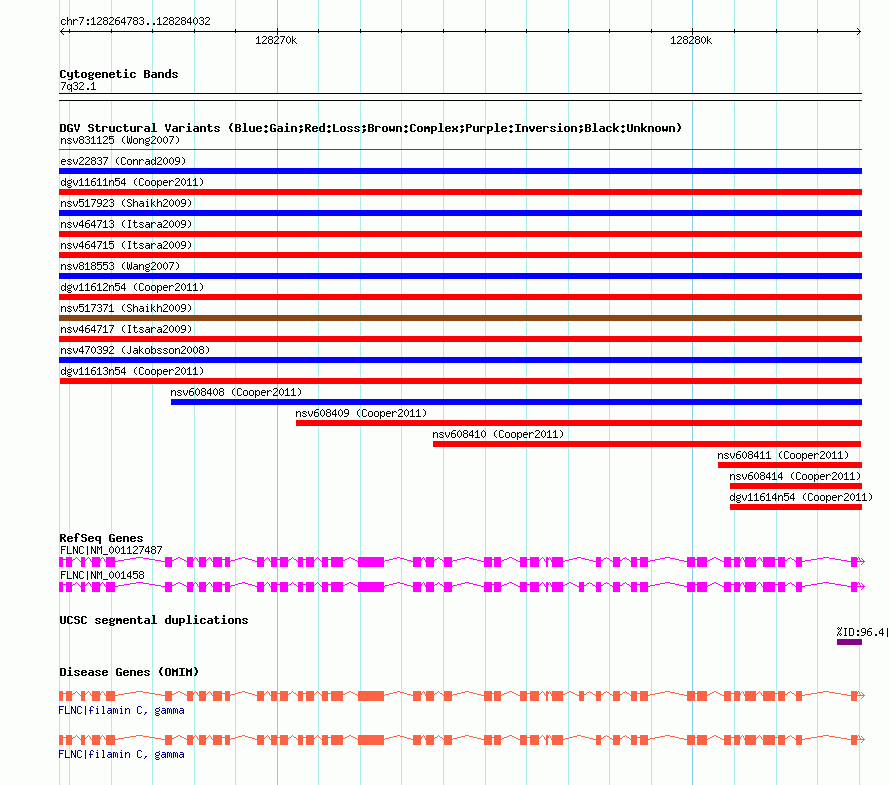Open nsv818553 (Wang2007) variant label
The width and height of the screenshot is (890, 785).
pos(120,266)
